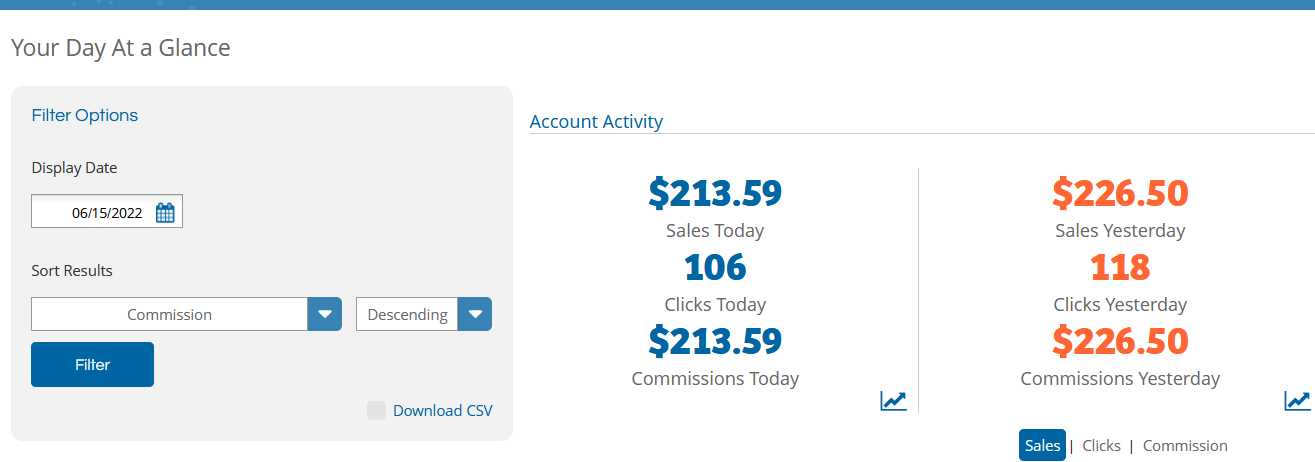
Task: Click the 106 Clicks Today figure
Action: coord(715,267)
